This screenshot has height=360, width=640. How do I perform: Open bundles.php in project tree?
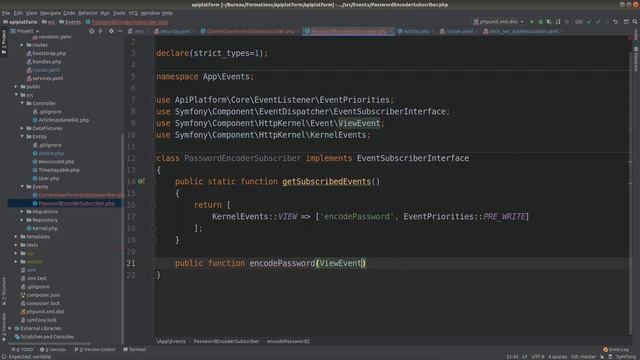(47, 62)
